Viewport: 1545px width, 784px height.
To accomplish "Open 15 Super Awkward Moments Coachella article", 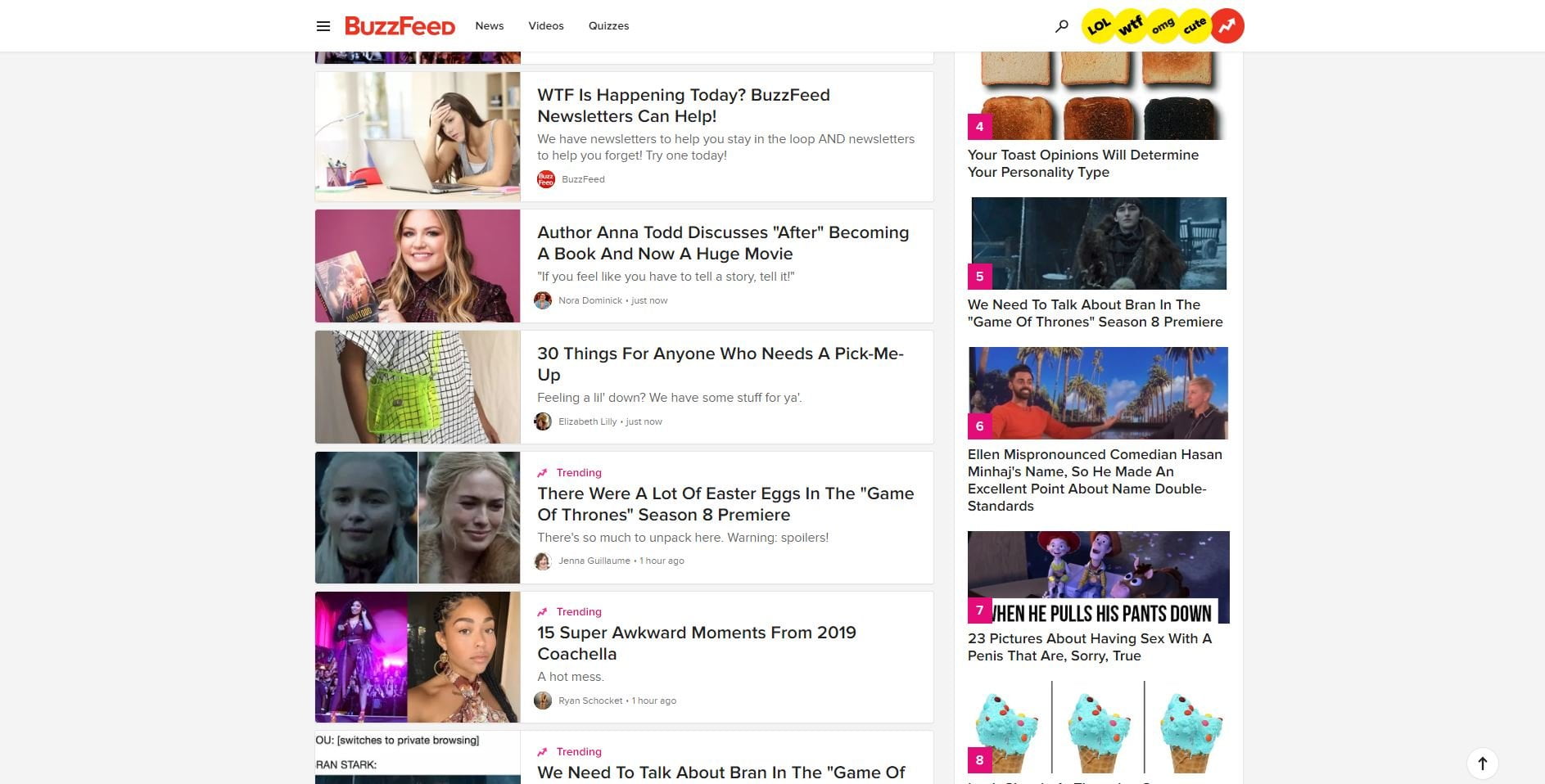I will (x=697, y=643).
